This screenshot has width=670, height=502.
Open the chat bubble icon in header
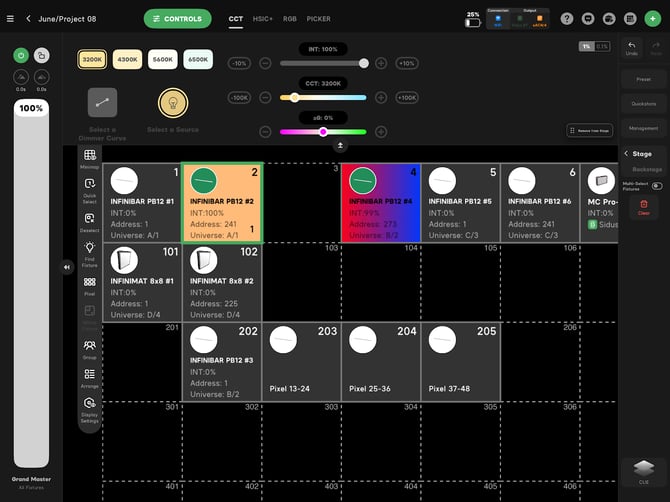588,19
